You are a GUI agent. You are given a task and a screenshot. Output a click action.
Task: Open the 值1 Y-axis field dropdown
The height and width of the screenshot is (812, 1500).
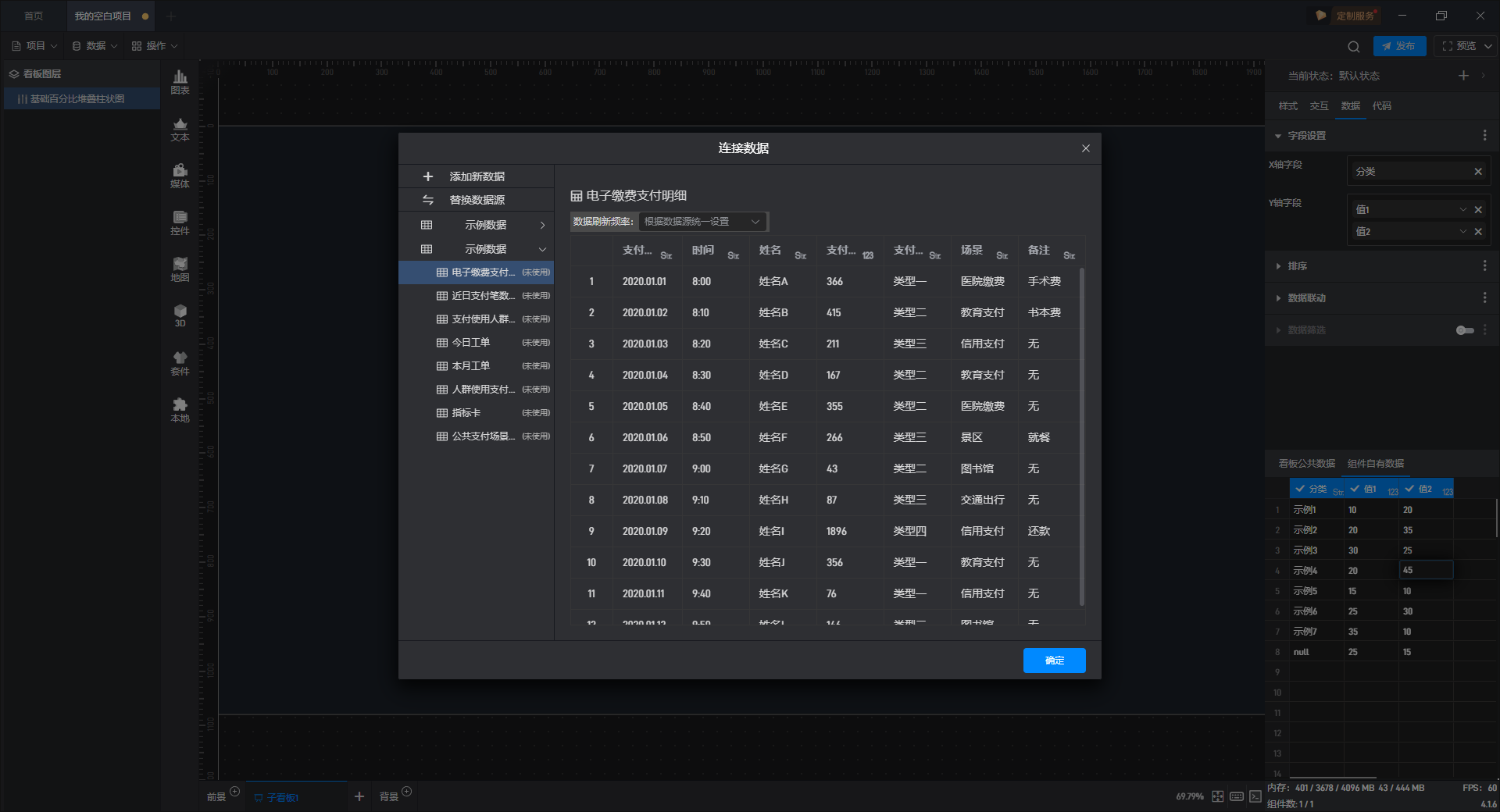(x=1462, y=209)
